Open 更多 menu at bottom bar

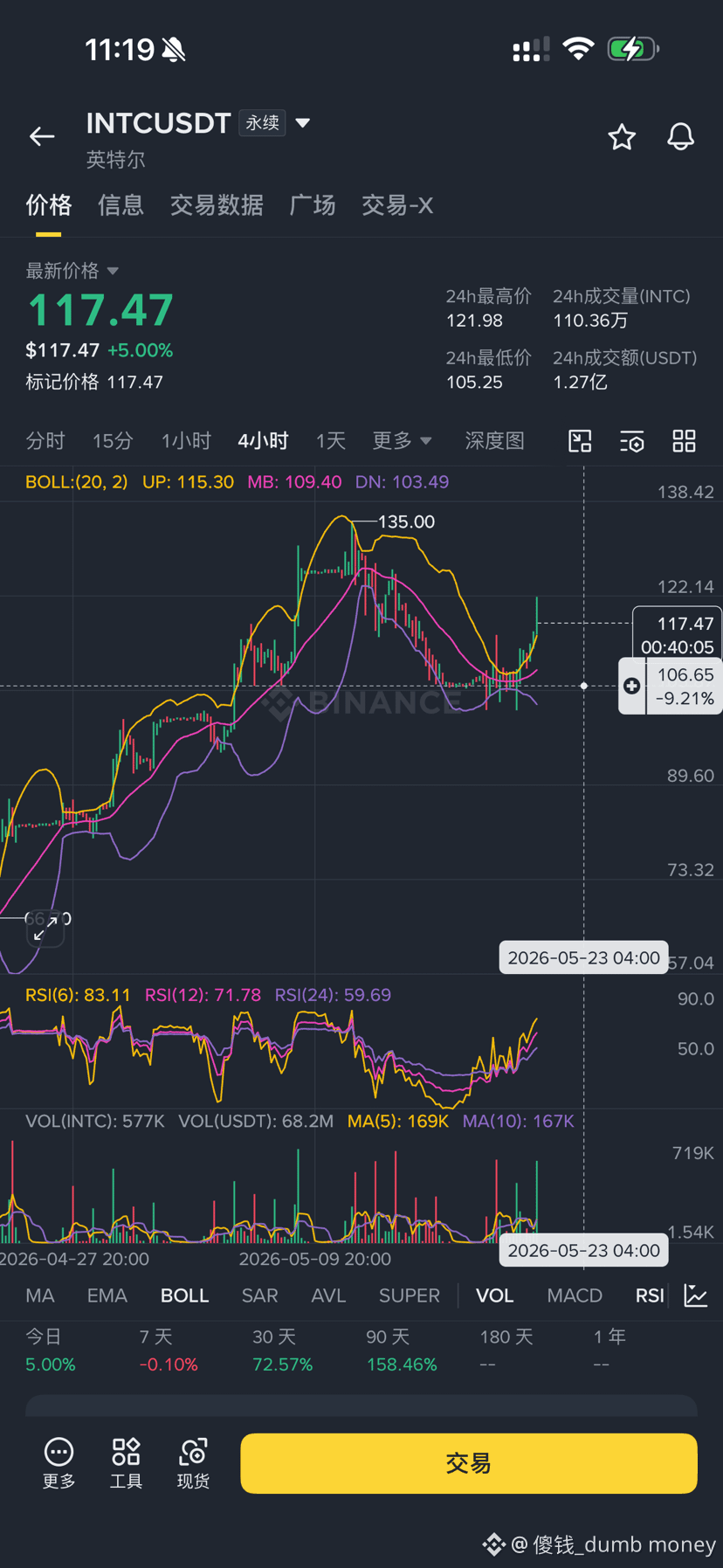(x=59, y=1463)
